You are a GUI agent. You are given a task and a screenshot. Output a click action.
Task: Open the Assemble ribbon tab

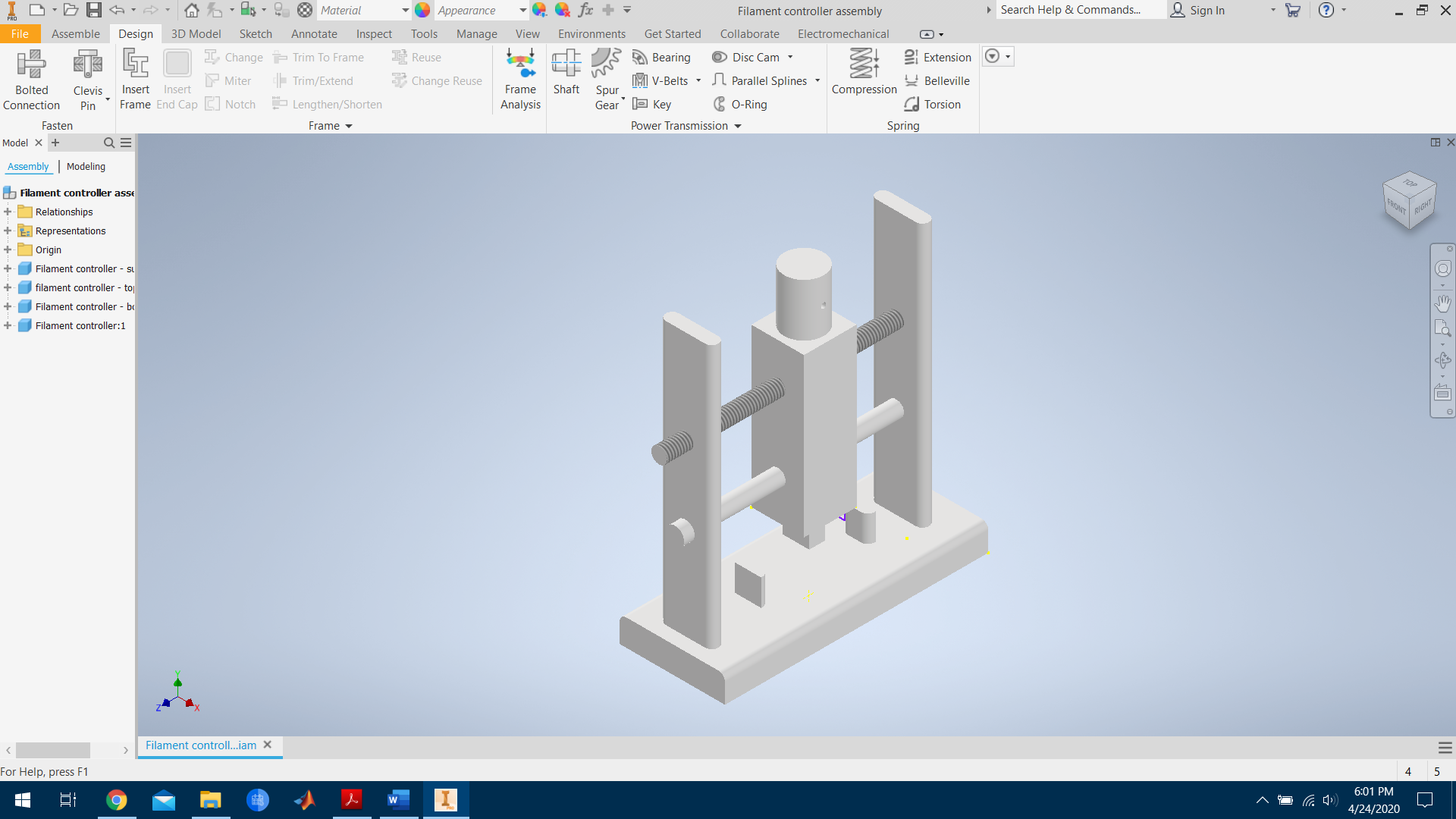(x=75, y=34)
